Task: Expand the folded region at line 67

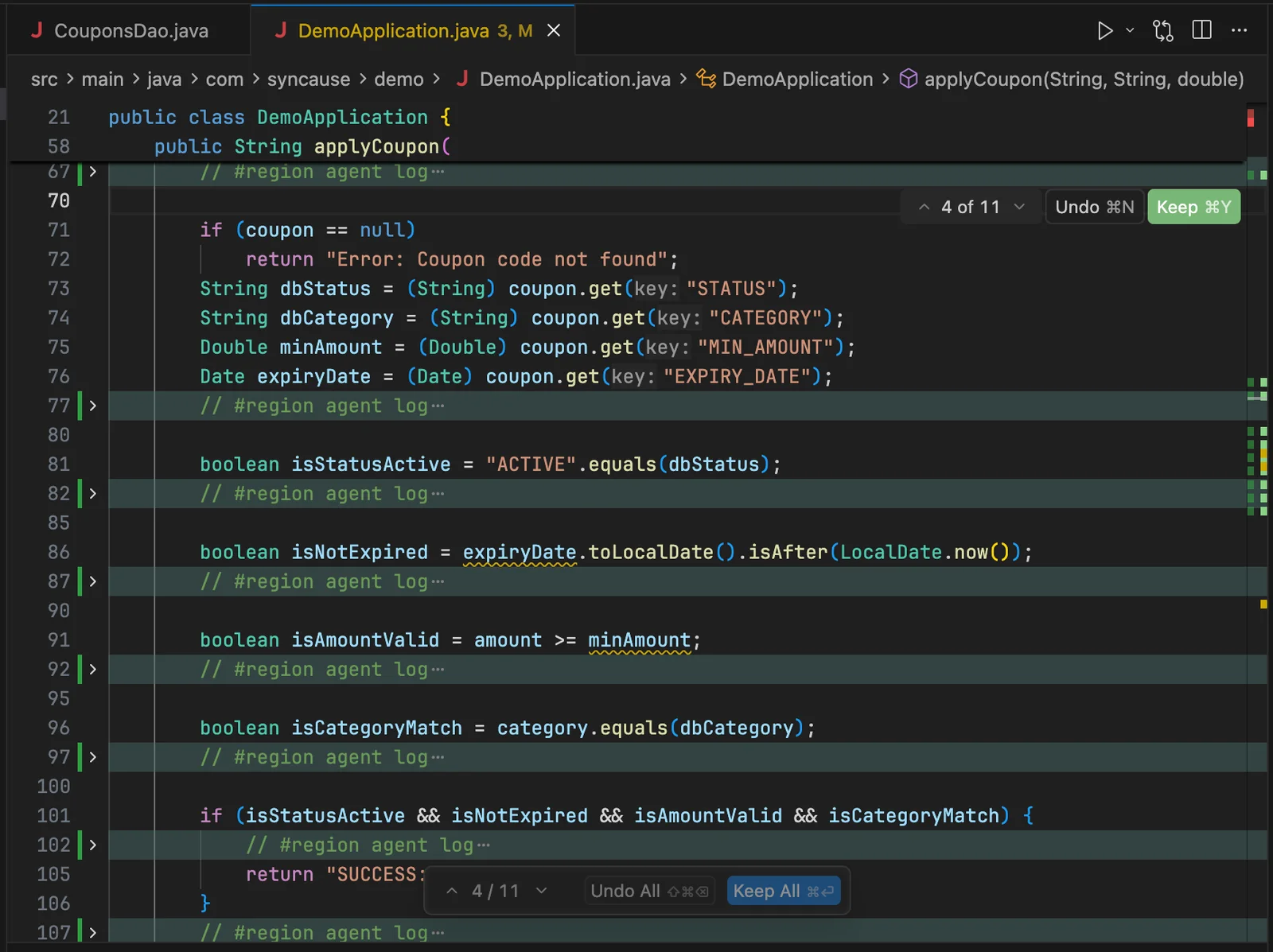Action: pyautogui.click(x=93, y=172)
